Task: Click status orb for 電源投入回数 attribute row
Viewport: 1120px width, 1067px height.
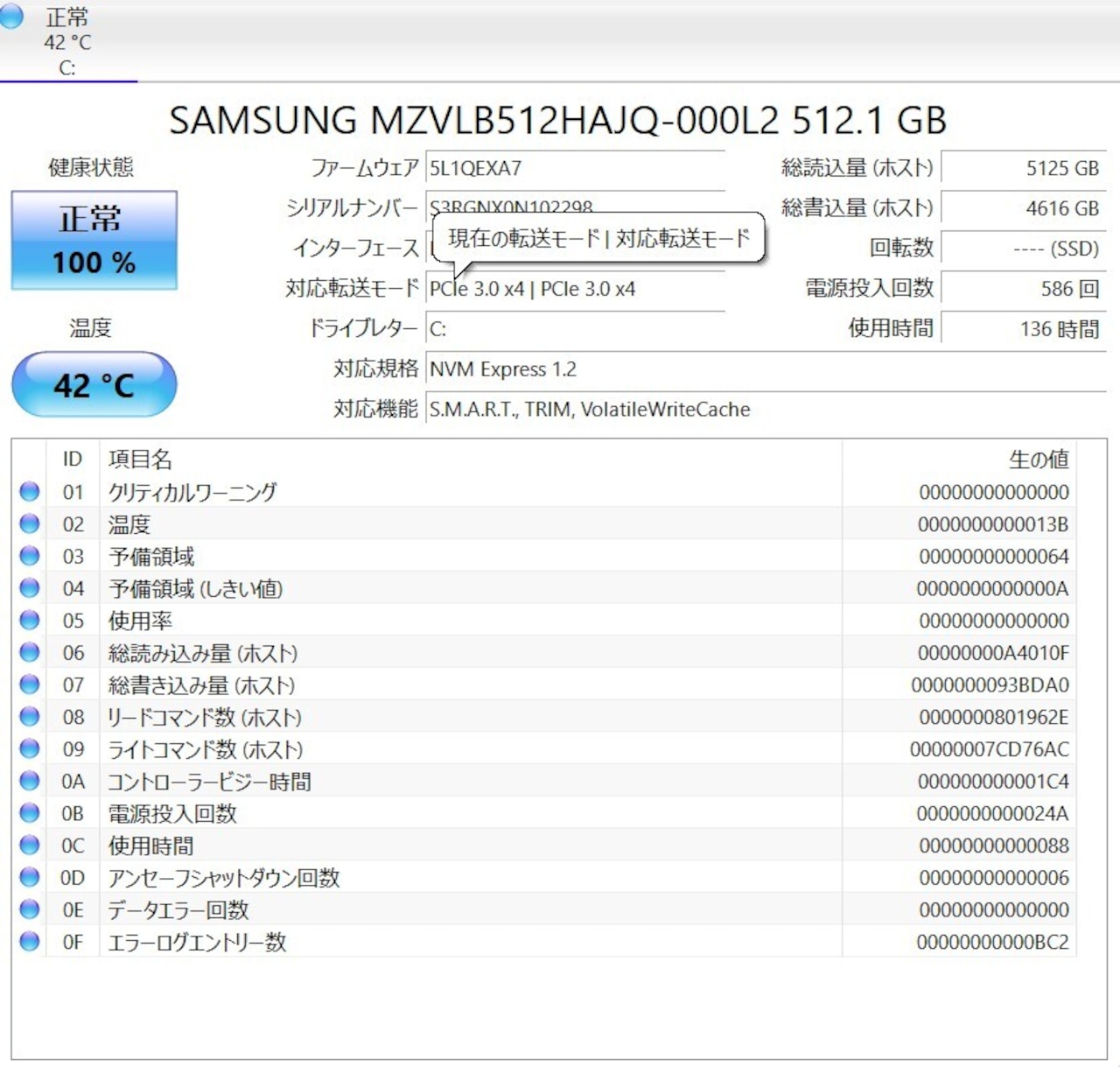Action: (x=30, y=813)
